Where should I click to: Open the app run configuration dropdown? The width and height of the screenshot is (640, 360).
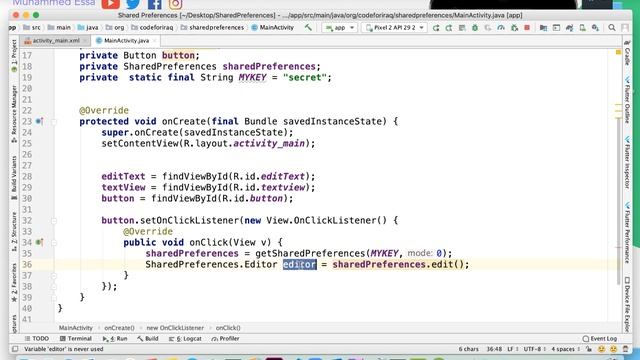pyautogui.click(x=340, y=28)
